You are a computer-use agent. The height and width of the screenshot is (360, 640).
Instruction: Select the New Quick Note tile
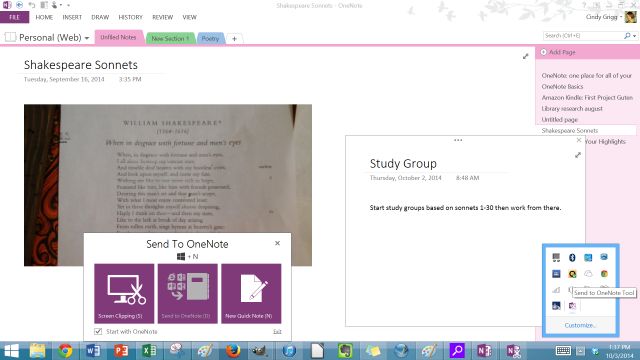(x=251, y=293)
